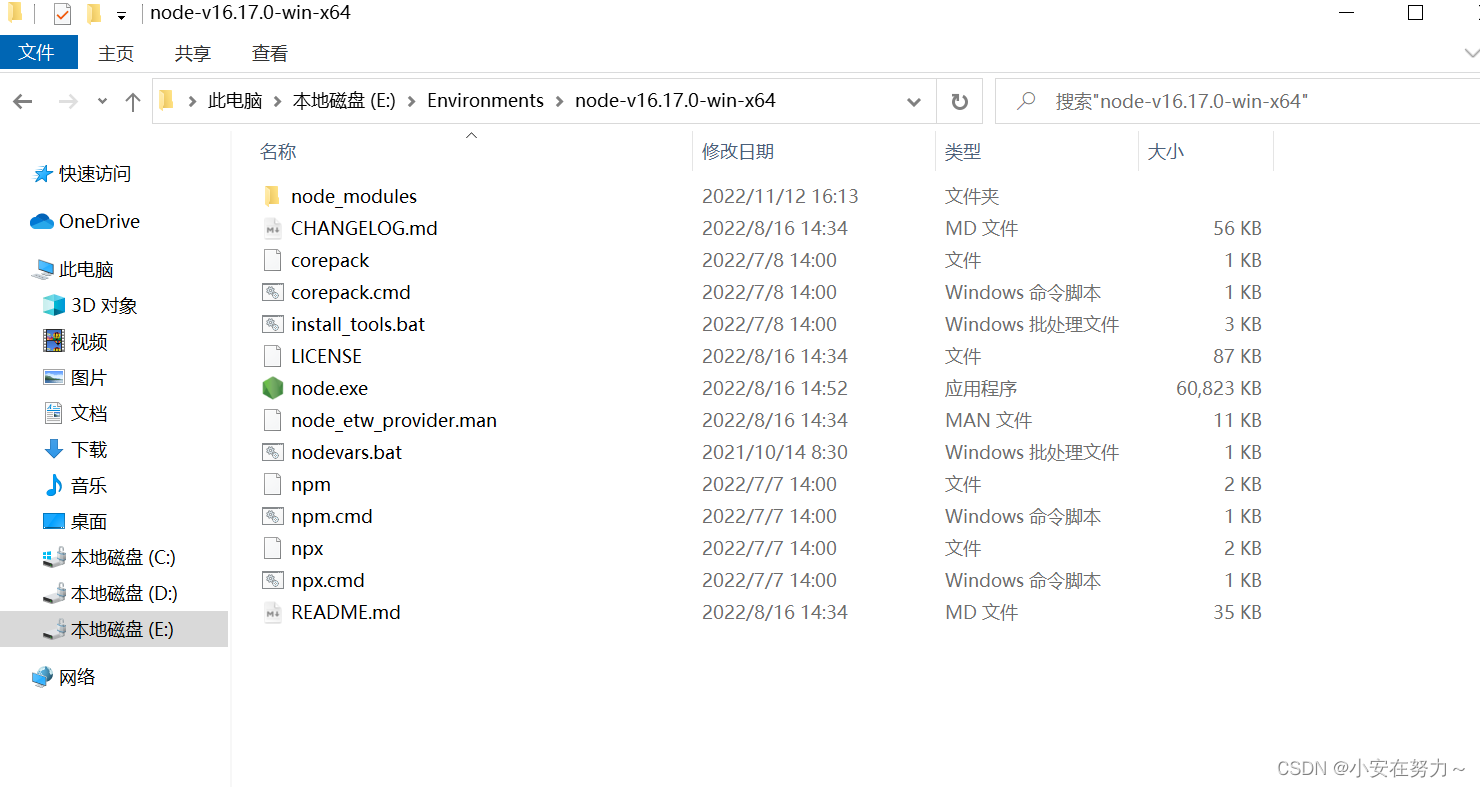Click the 56 KB size value
The image size is (1480, 787).
pos(1238,229)
